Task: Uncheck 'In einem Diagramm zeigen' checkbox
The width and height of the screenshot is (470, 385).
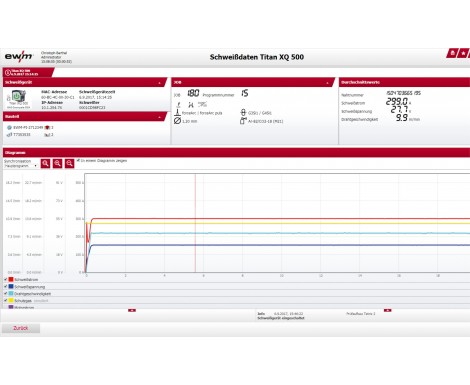Action: [x=78, y=160]
